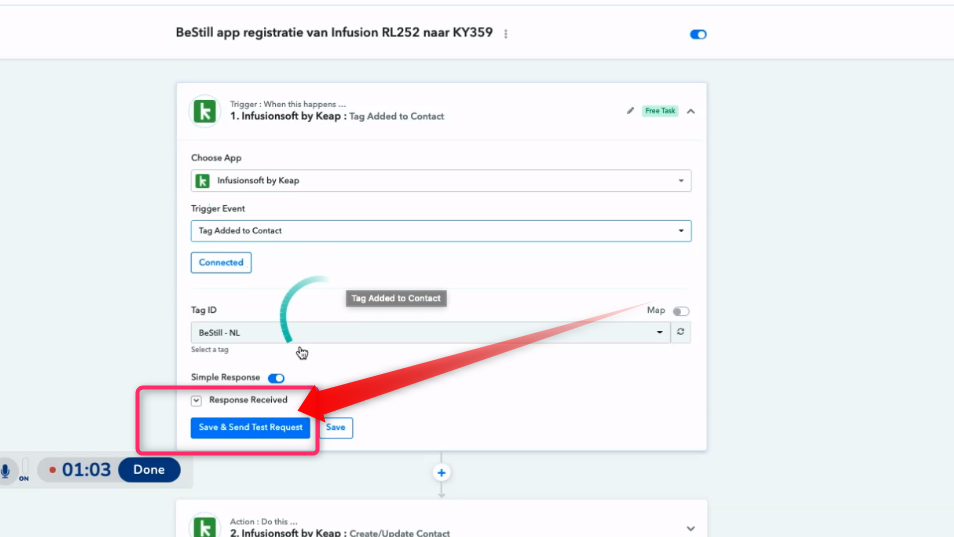Collapse the trigger step chevron

(x=691, y=111)
